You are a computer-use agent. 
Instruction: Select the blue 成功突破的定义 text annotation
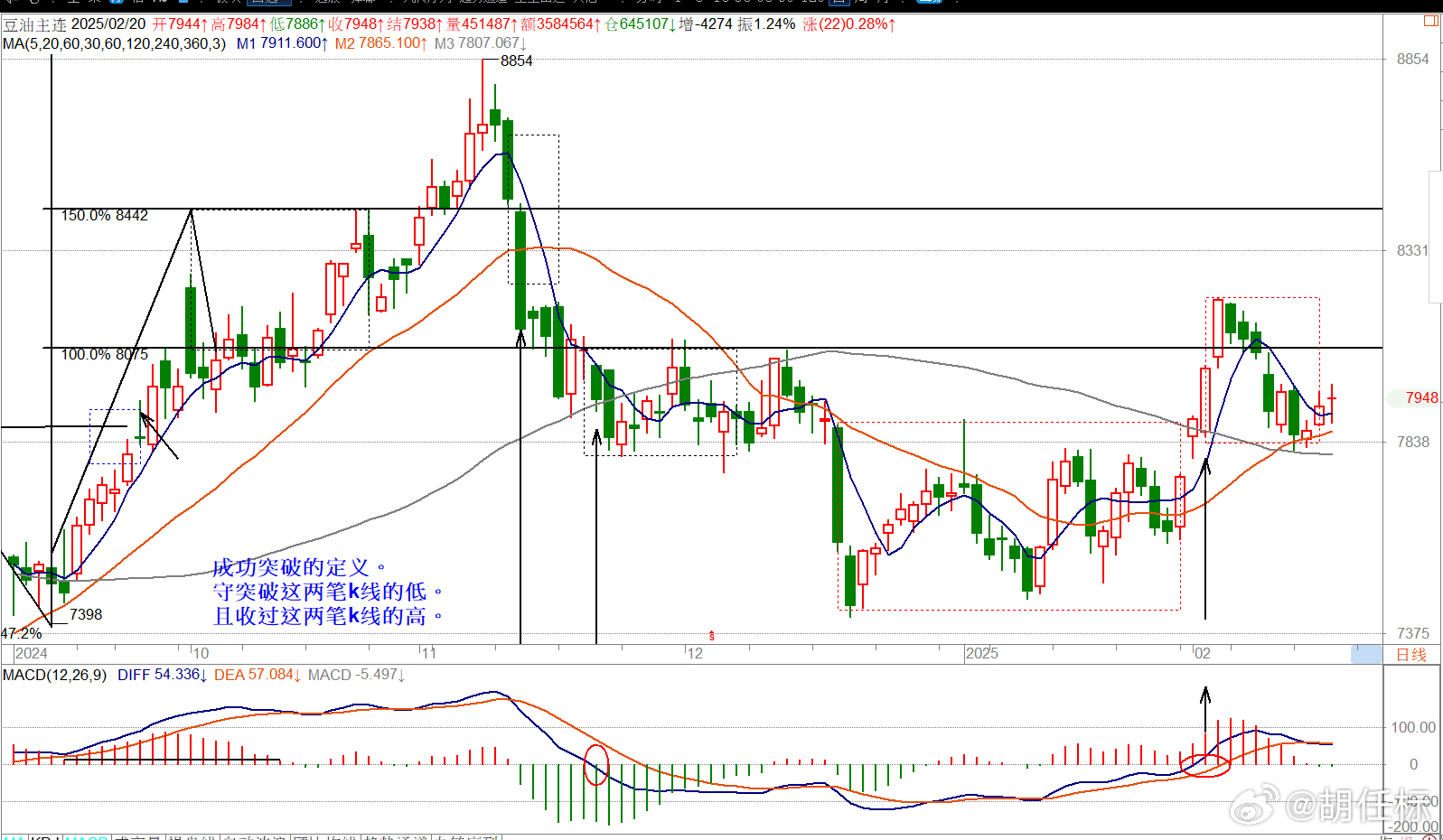coord(299,568)
